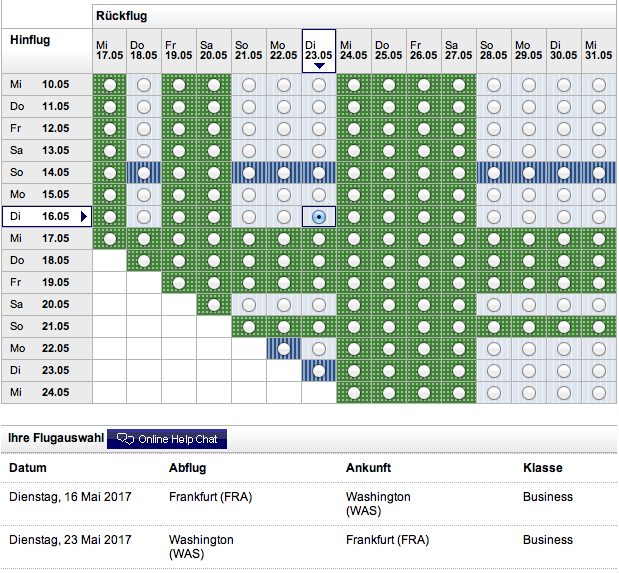Choose outbound Mo 15.05 with return So 28.05
The width and height of the screenshot is (619, 573).
pos(494,195)
